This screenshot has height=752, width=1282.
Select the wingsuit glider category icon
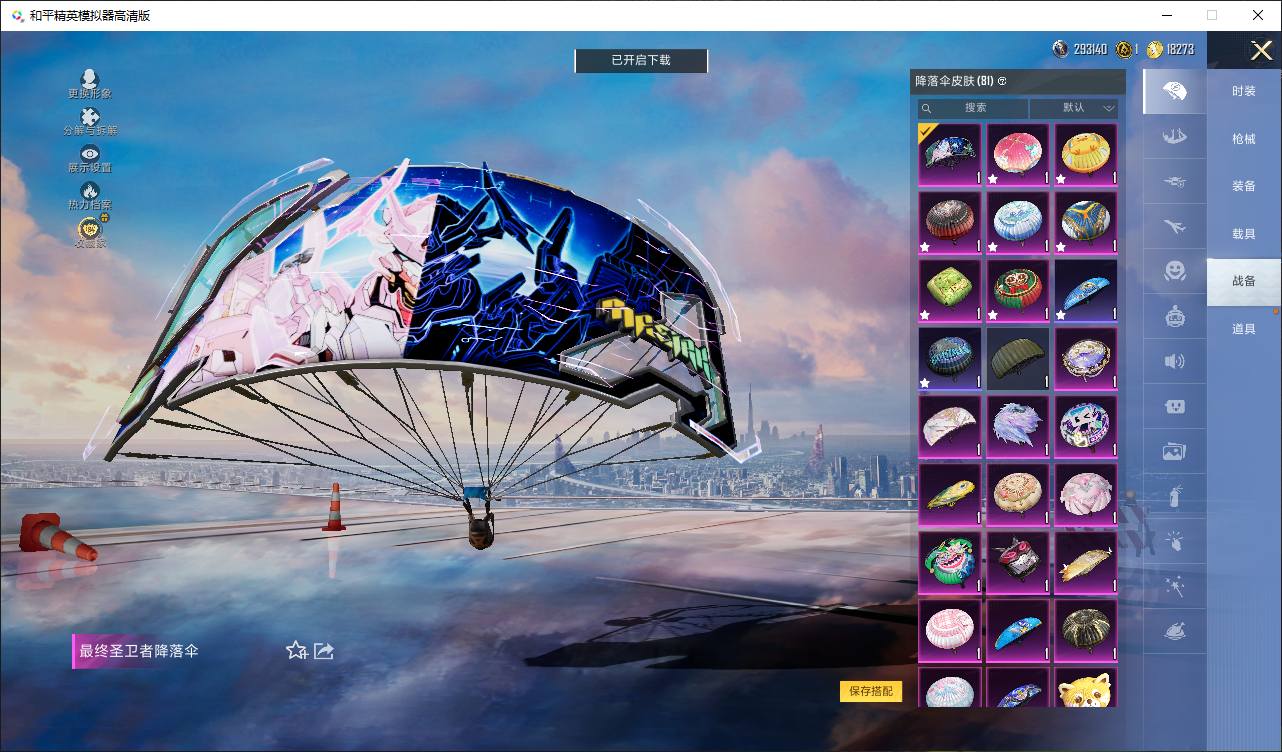point(1175,136)
